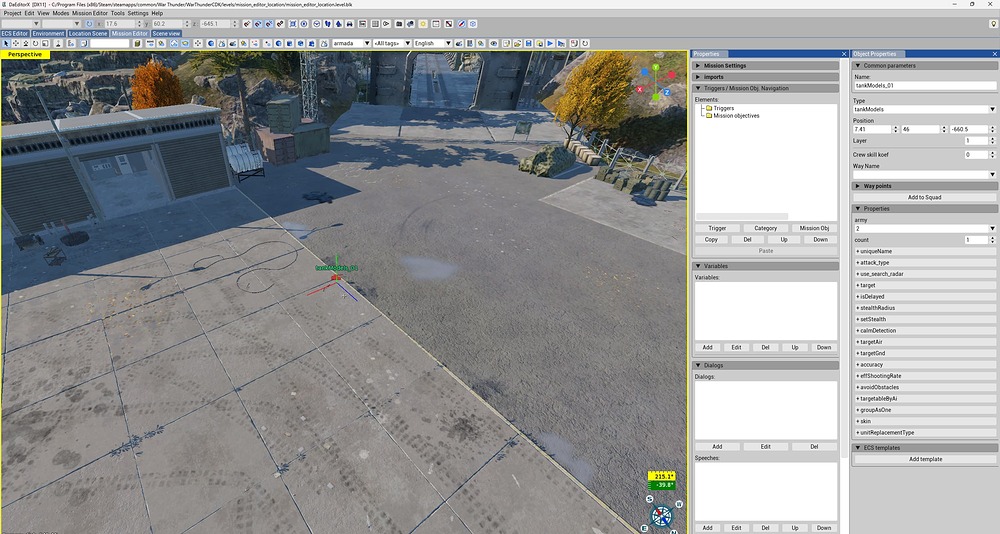Click the blue floppy disk save icon

pyautogui.click(x=529, y=43)
